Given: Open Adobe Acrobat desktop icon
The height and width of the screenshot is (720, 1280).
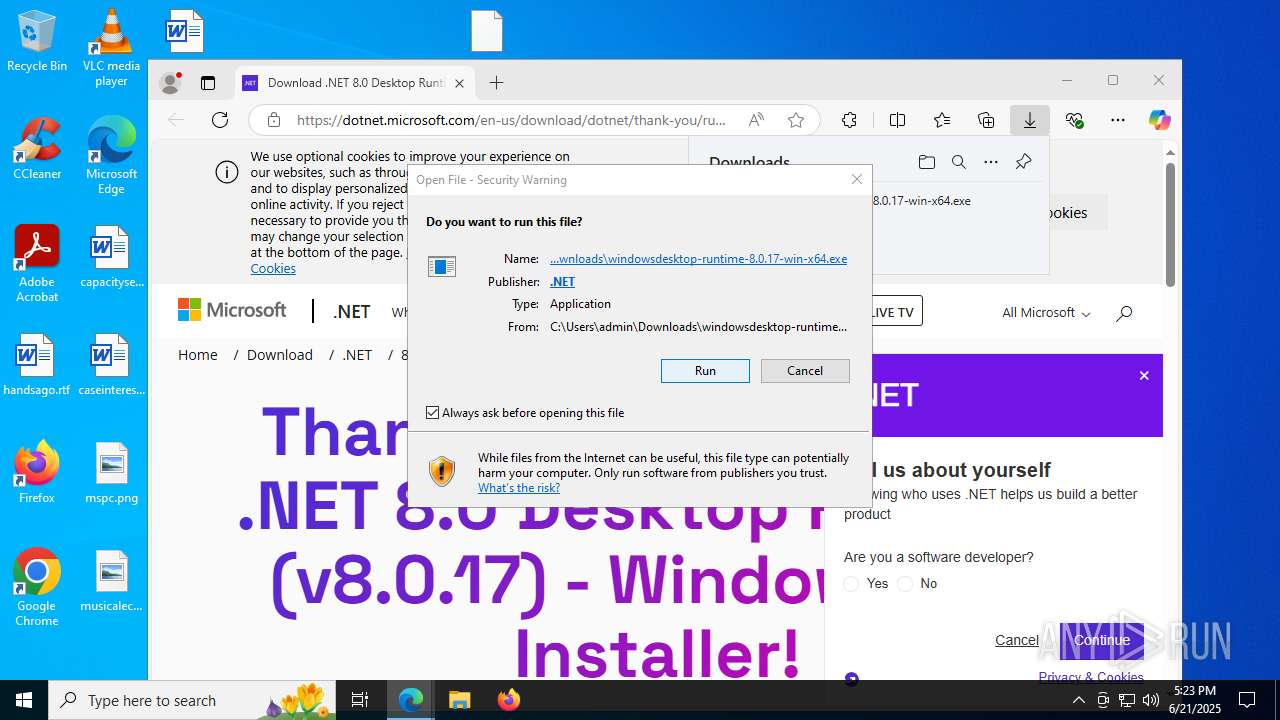Looking at the screenshot, I should click(37, 263).
